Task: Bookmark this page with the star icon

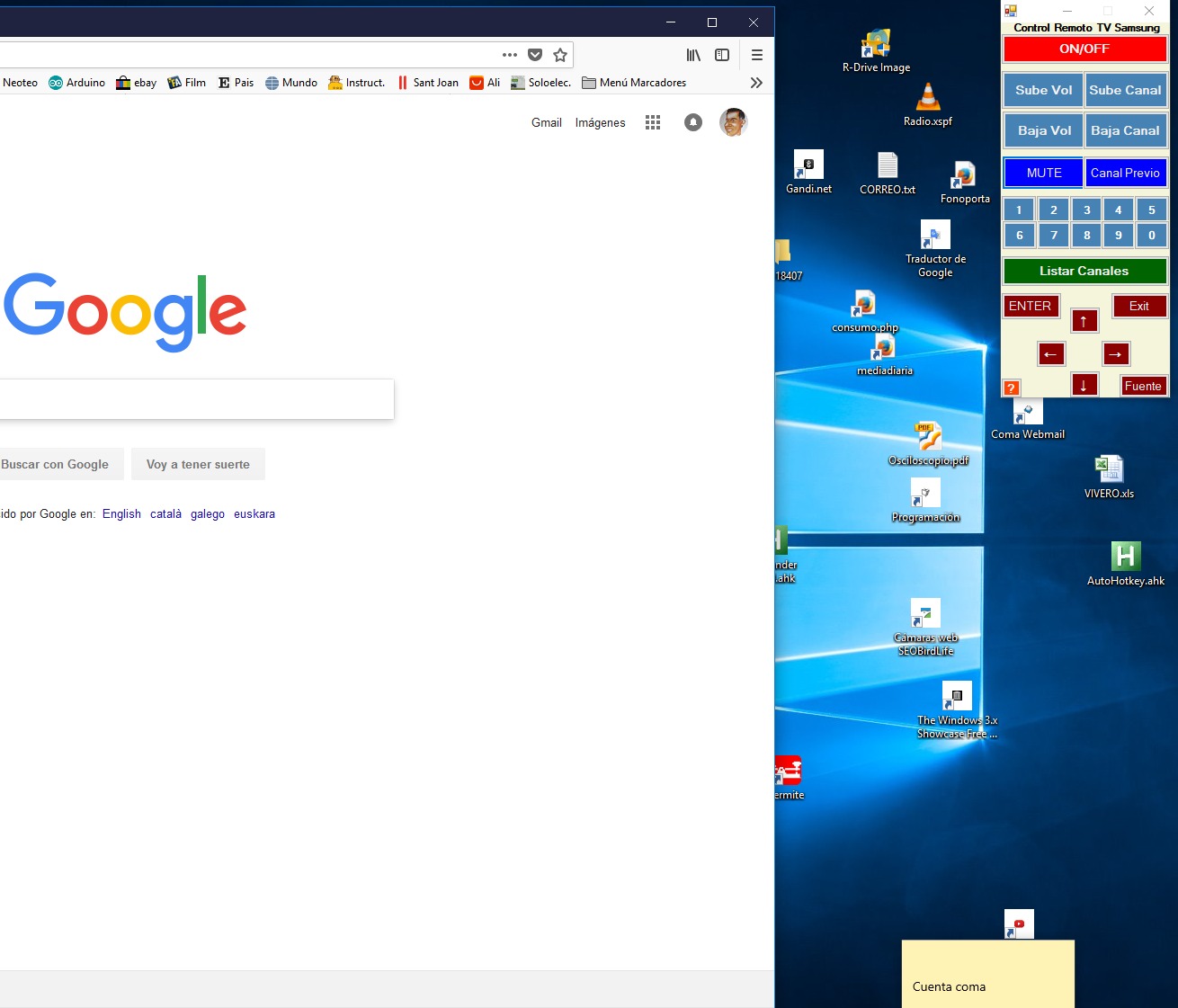Action: click(560, 55)
